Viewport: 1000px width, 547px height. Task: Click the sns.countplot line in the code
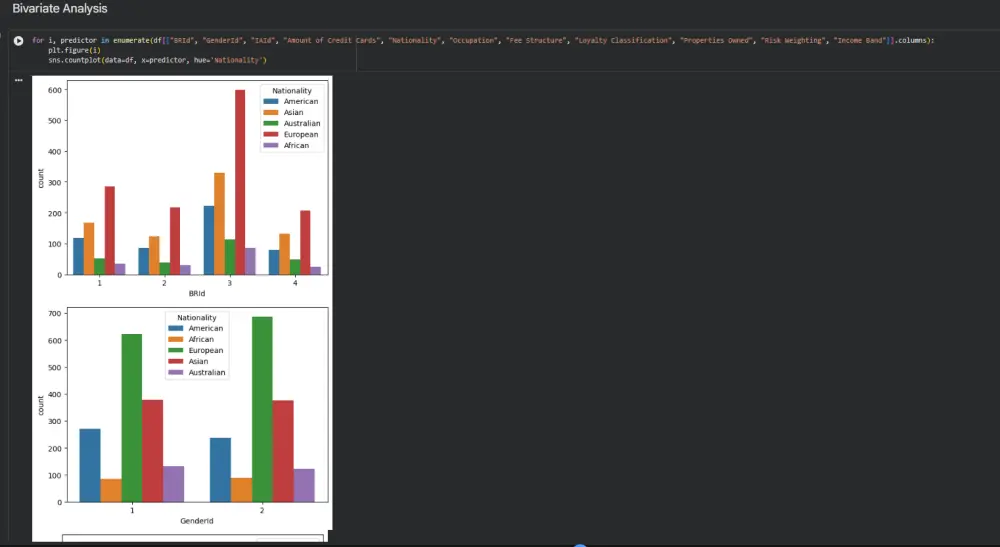pyautogui.click(x=158, y=60)
